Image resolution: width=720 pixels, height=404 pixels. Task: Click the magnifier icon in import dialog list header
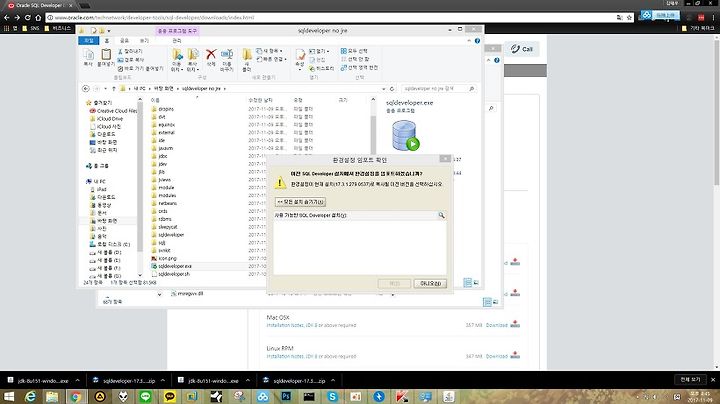[x=441, y=215]
